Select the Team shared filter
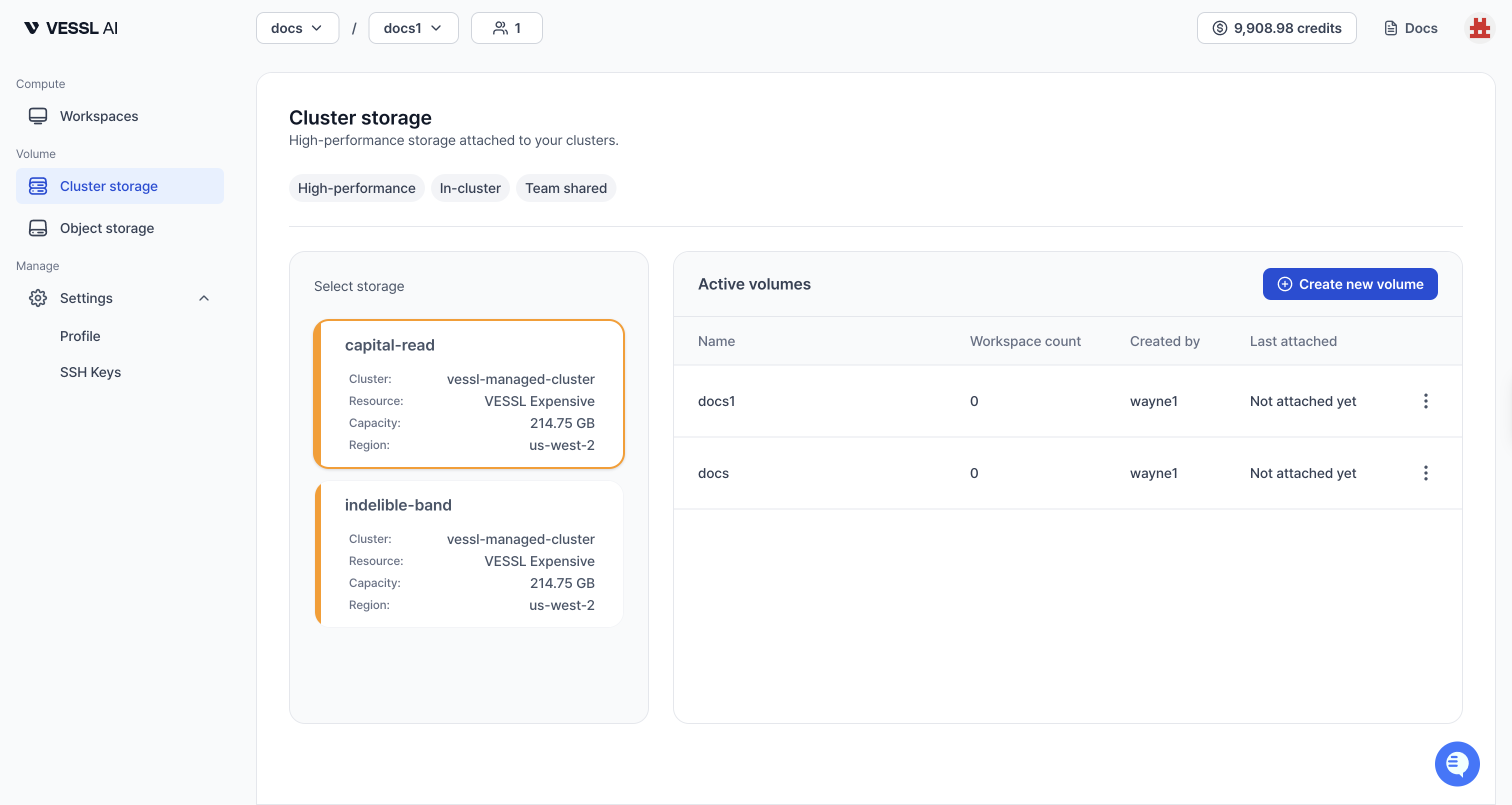Screen dimensions: 1512x805 click(x=566, y=188)
